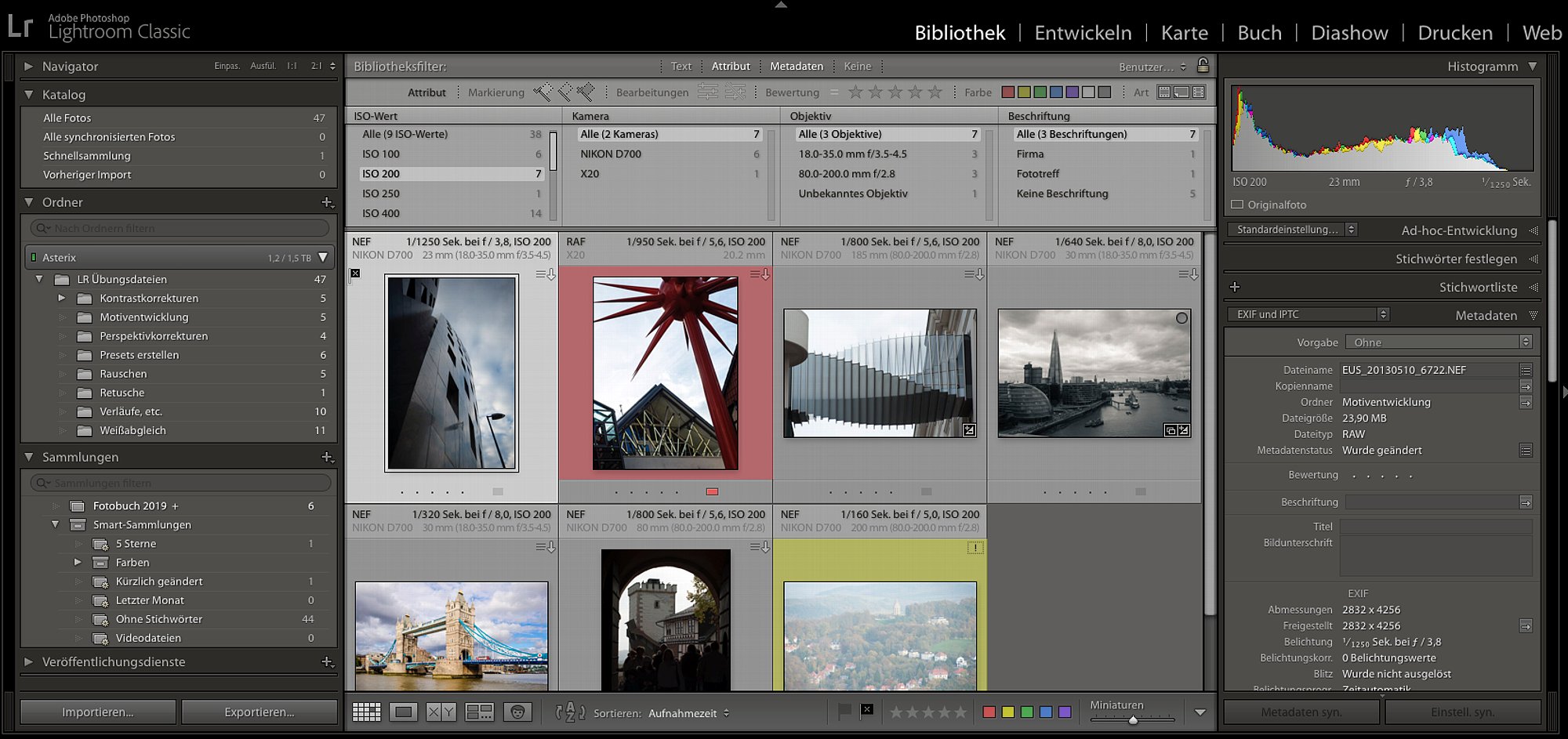1568x739 pixels.
Task: Click the Nach Ordnern filtern search field
Action: pos(180,228)
